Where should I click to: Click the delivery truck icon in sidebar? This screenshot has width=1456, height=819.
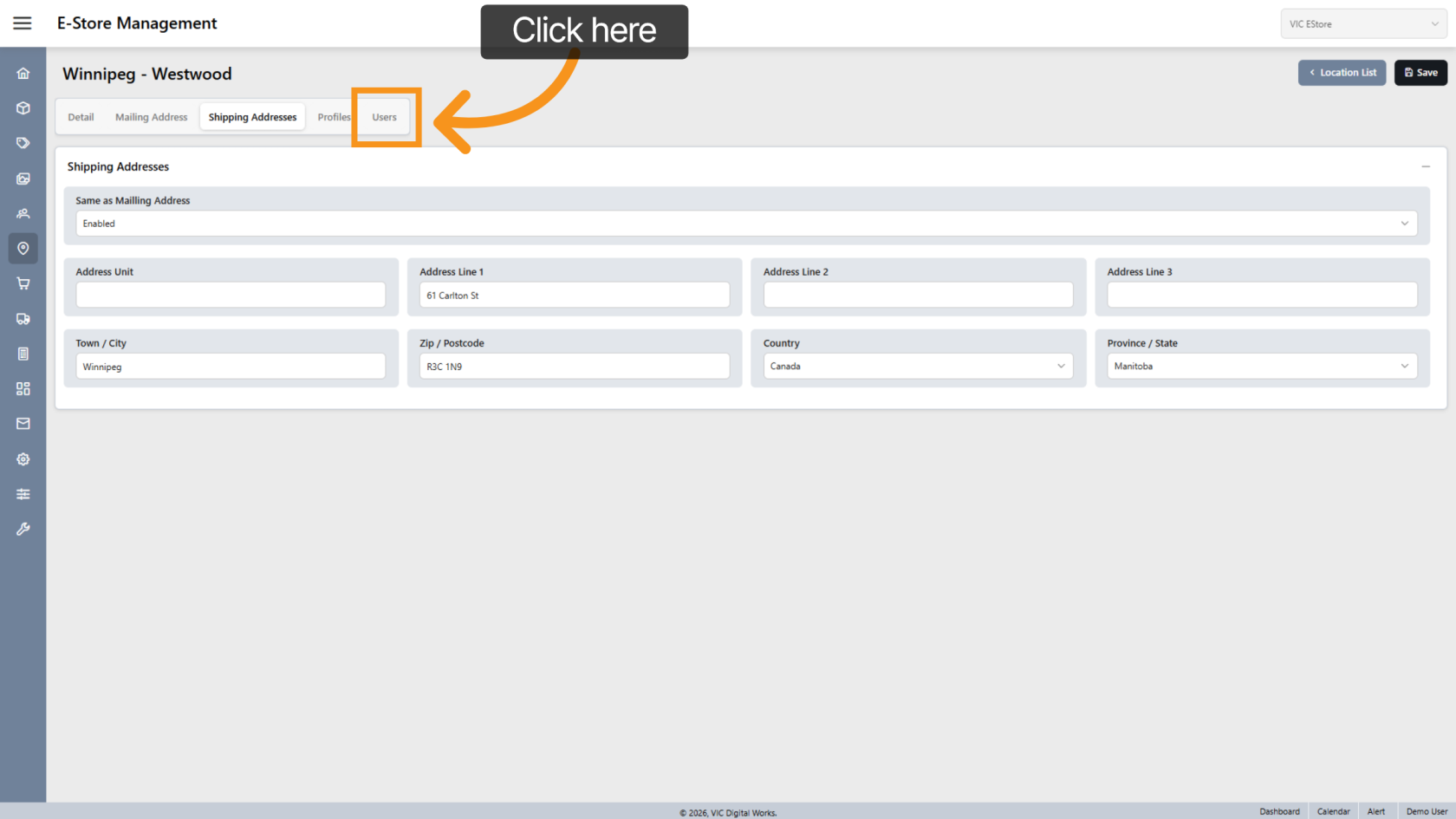tap(23, 319)
